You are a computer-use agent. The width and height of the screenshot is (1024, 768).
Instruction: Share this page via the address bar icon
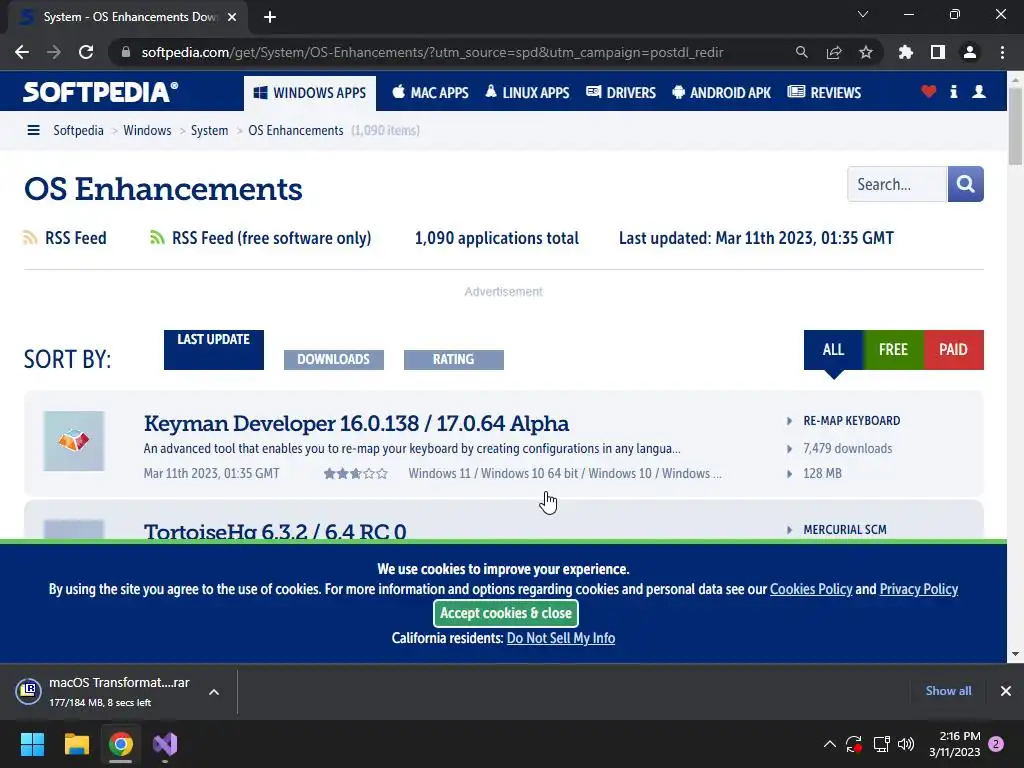point(834,52)
